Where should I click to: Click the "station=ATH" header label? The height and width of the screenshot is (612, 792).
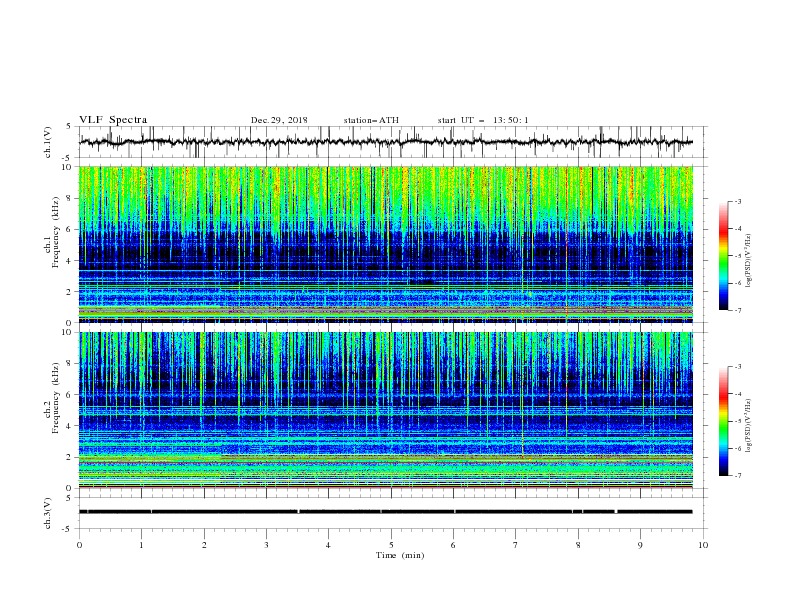[x=371, y=120]
